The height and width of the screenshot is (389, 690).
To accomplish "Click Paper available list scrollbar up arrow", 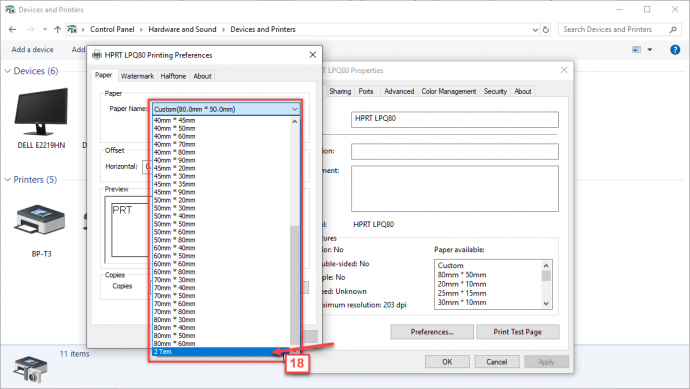I will pos(546,266).
